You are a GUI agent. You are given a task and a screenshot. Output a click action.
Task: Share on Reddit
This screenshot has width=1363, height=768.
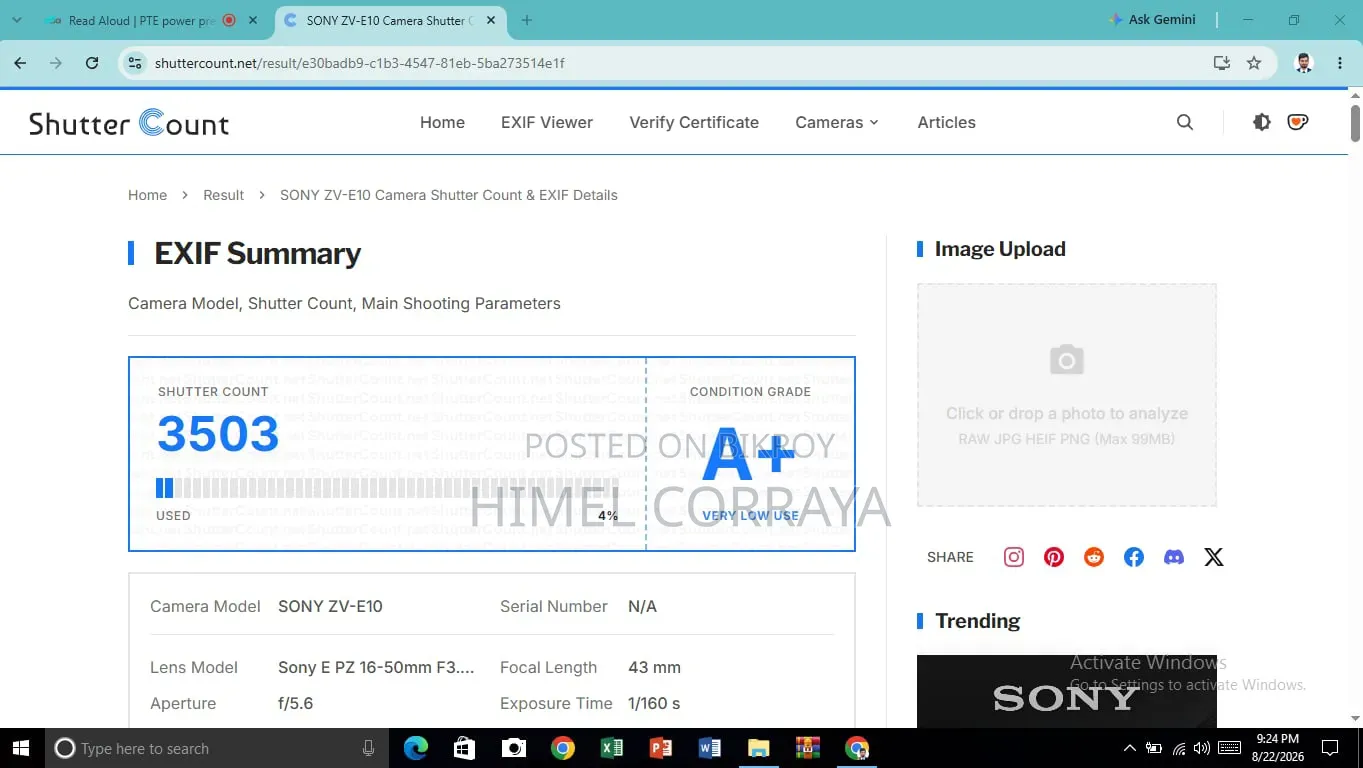point(1094,557)
